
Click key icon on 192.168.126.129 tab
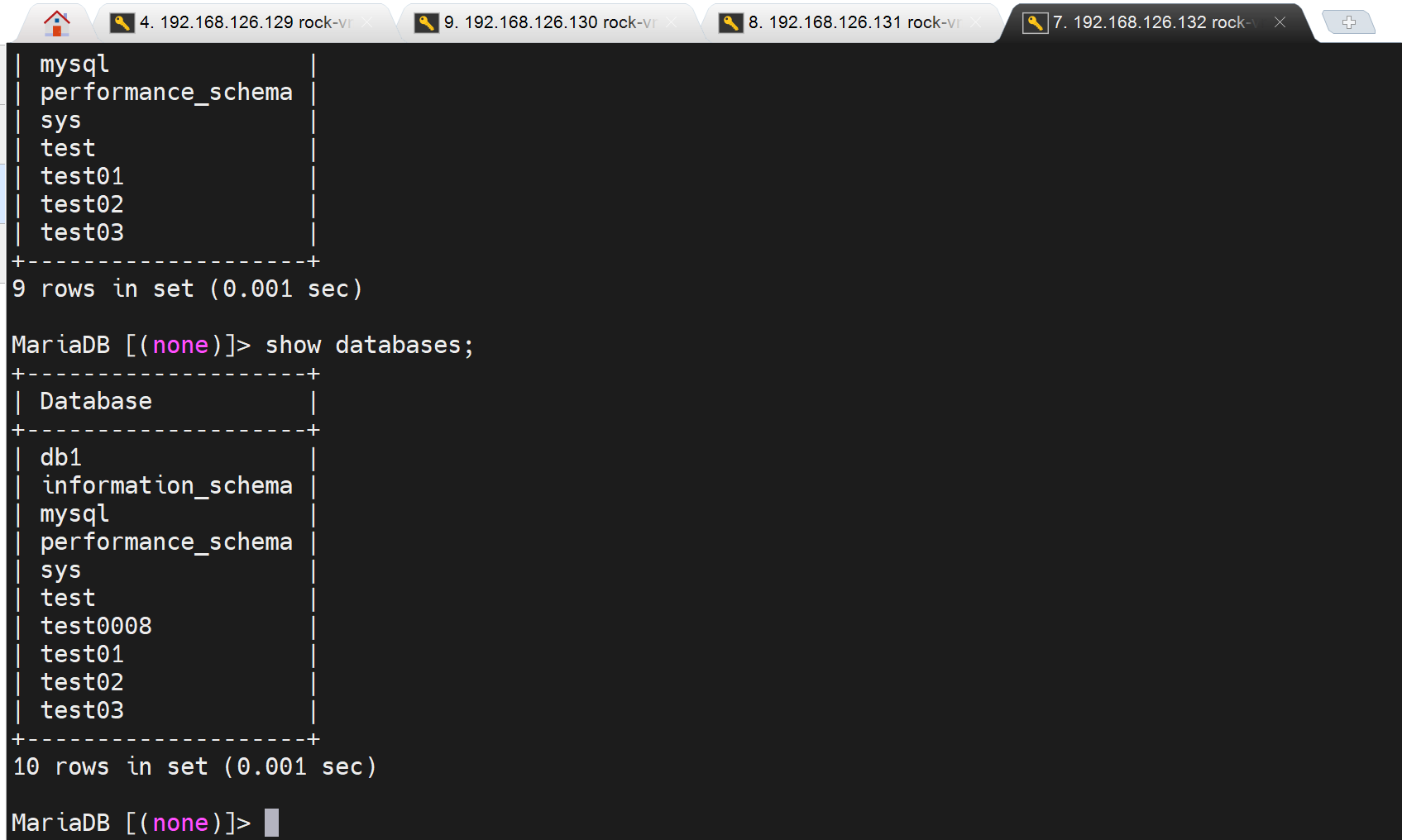pyautogui.click(x=122, y=23)
